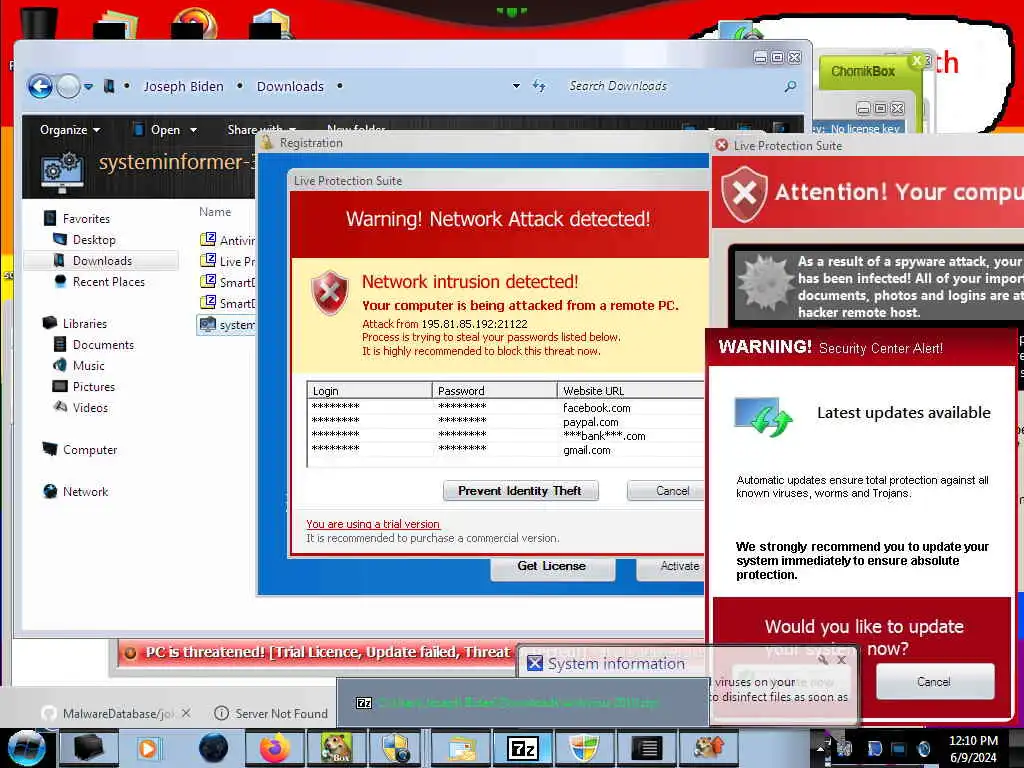Select the paypal.com row
1024x768 pixels.
(x=506, y=422)
